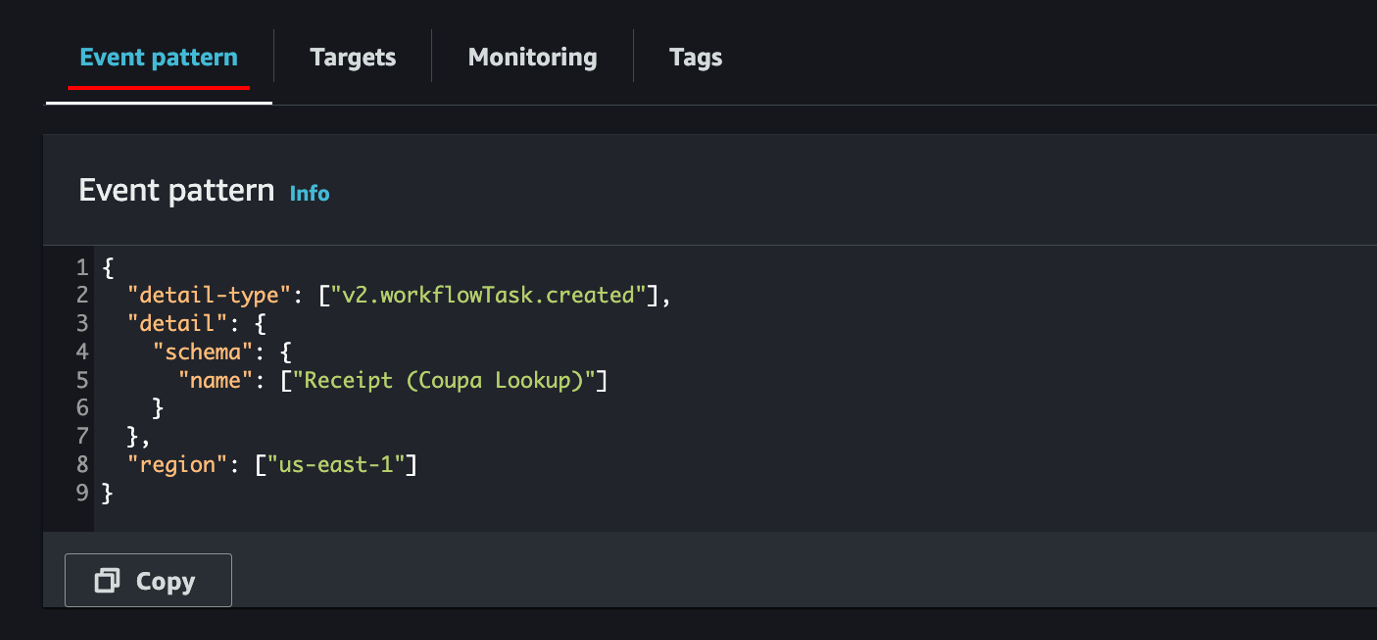Click the "v2.workflowTask.created" string value
Screen dimensions: 1377x640
(x=488, y=296)
